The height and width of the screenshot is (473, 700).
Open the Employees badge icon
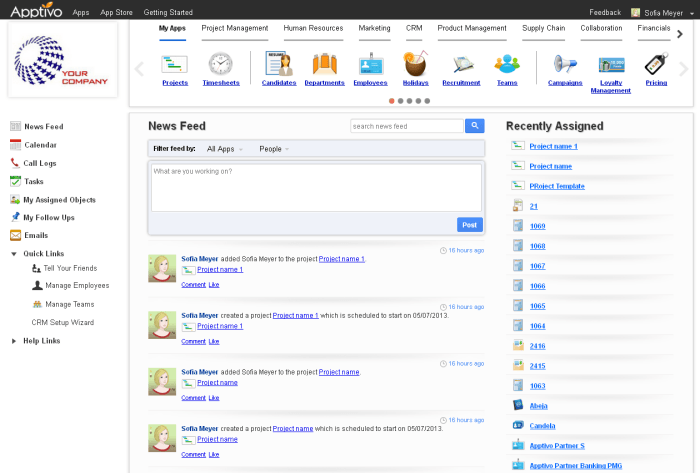[x=371, y=64]
